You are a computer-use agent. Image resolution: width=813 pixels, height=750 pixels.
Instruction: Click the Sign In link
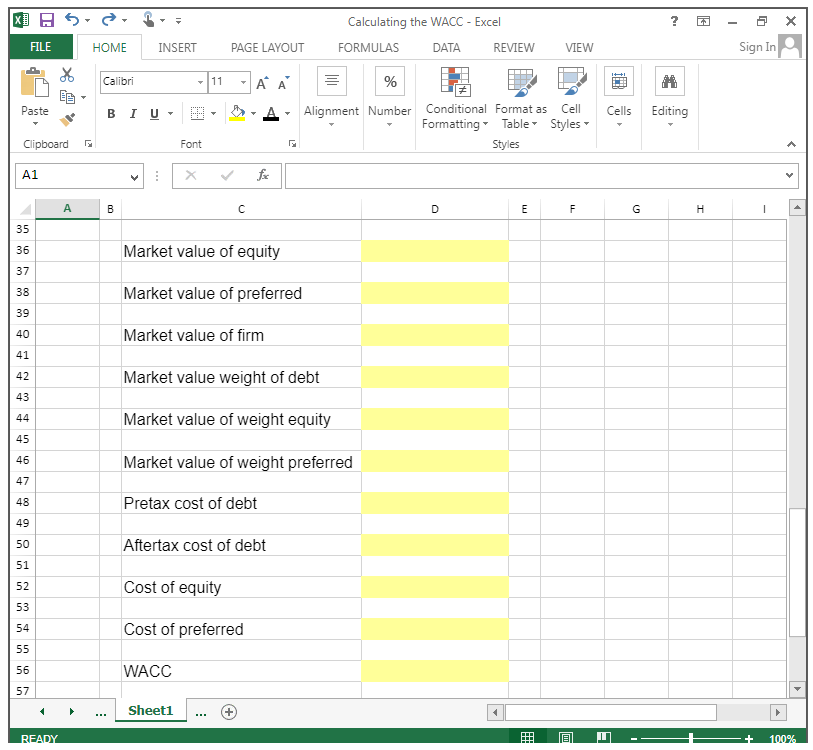pos(757,47)
